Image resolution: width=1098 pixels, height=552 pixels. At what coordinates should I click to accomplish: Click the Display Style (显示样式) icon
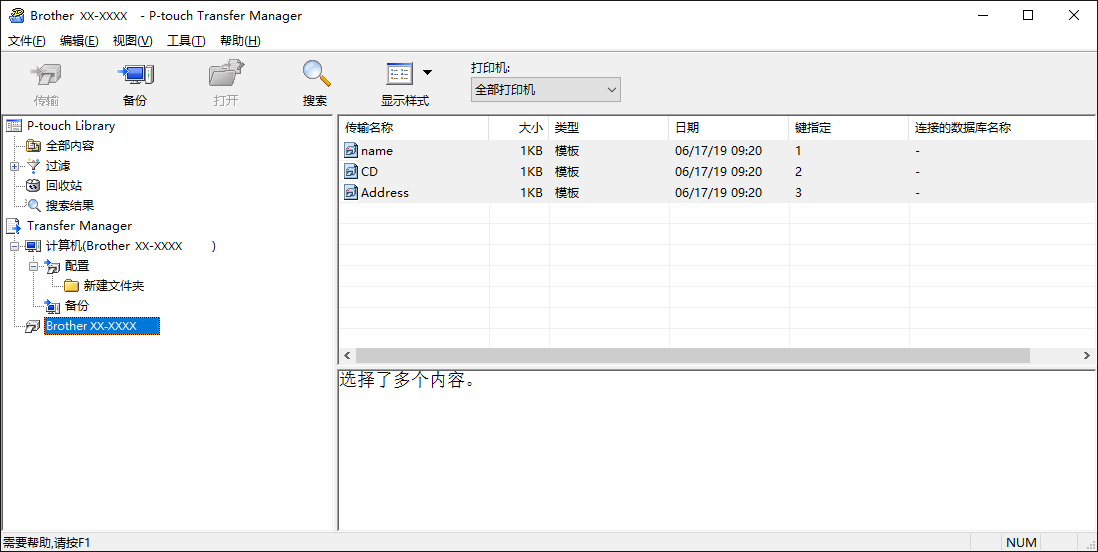point(400,74)
